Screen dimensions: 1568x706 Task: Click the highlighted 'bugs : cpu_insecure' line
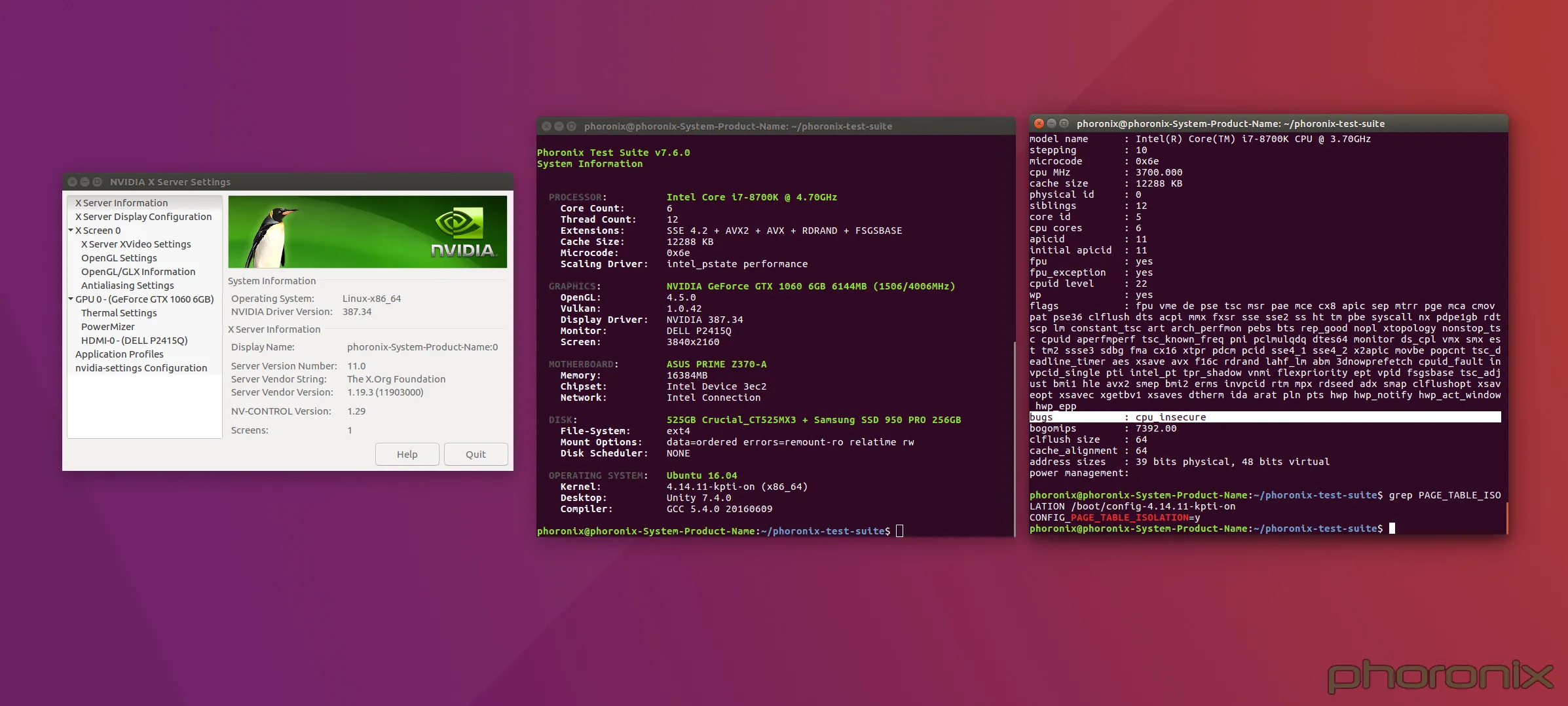pyautogui.click(x=1265, y=417)
